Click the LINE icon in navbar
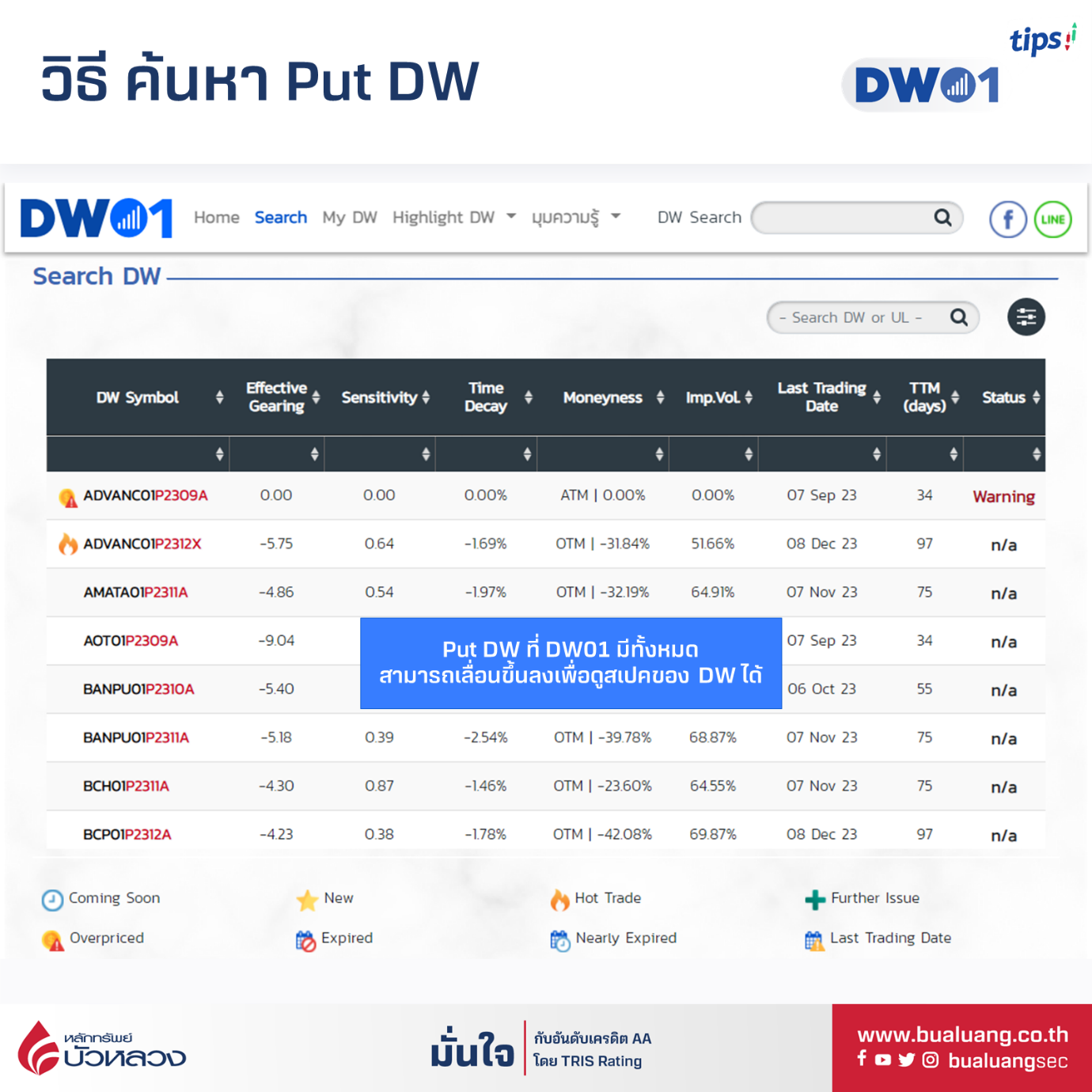The image size is (1092, 1092). tap(1053, 219)
